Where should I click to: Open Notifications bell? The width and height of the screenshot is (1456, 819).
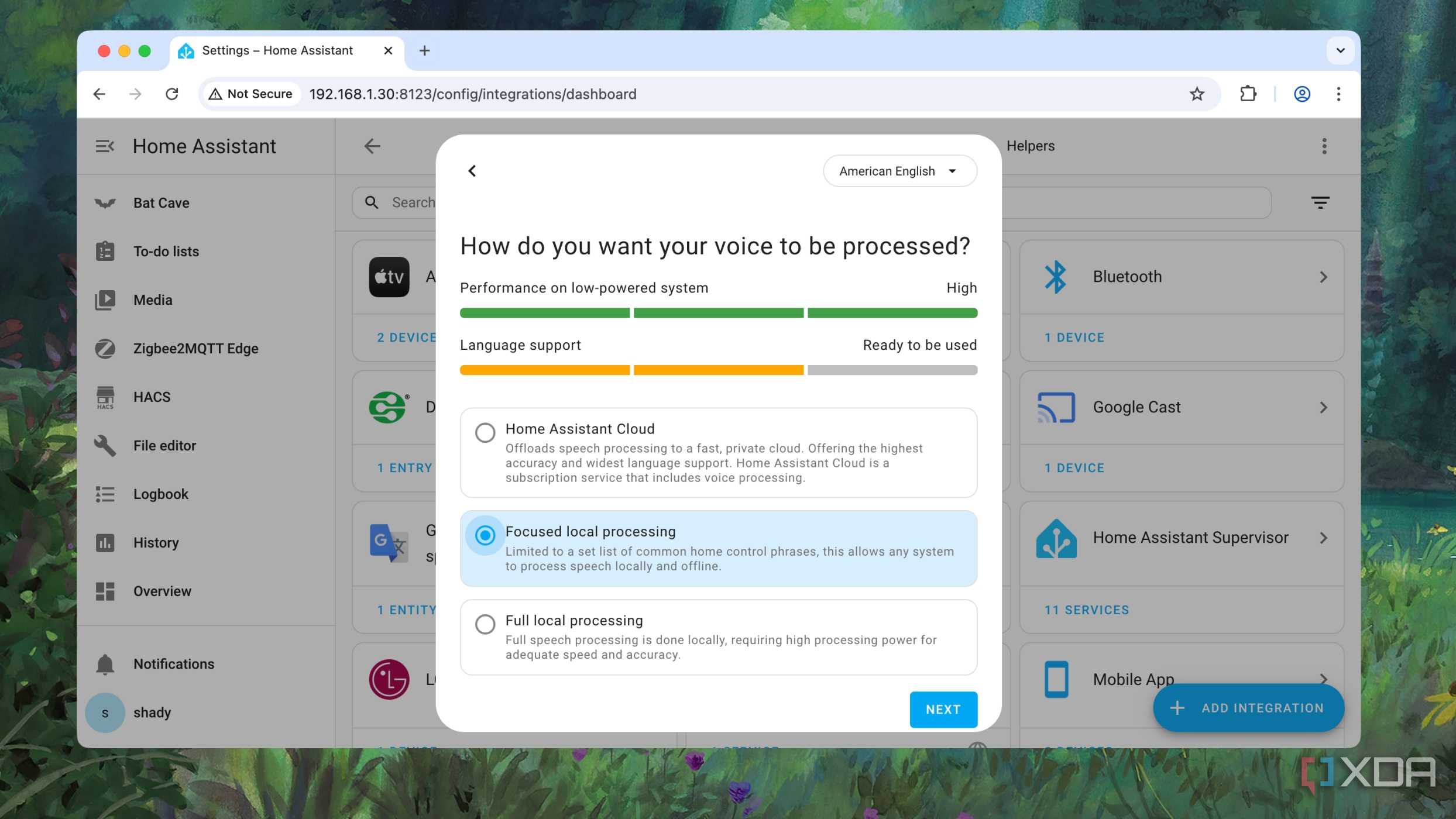point(105,664)
